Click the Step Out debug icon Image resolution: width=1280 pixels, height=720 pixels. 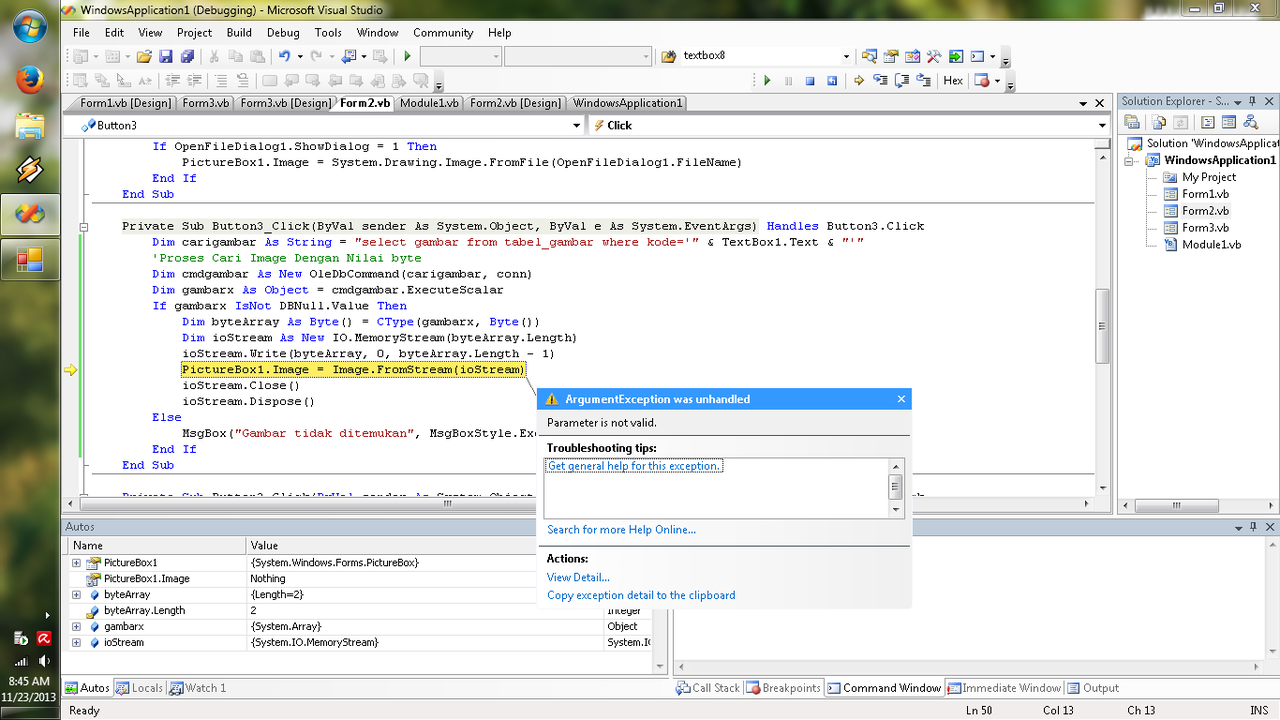(924, 81)
